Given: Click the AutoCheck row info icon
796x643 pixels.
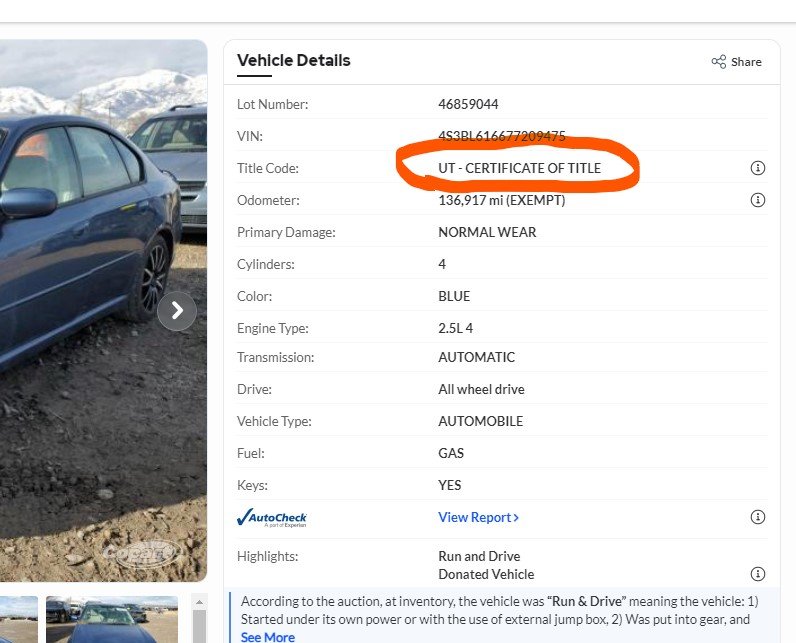Looking at the screenshot, I should [x=757, y=517].
